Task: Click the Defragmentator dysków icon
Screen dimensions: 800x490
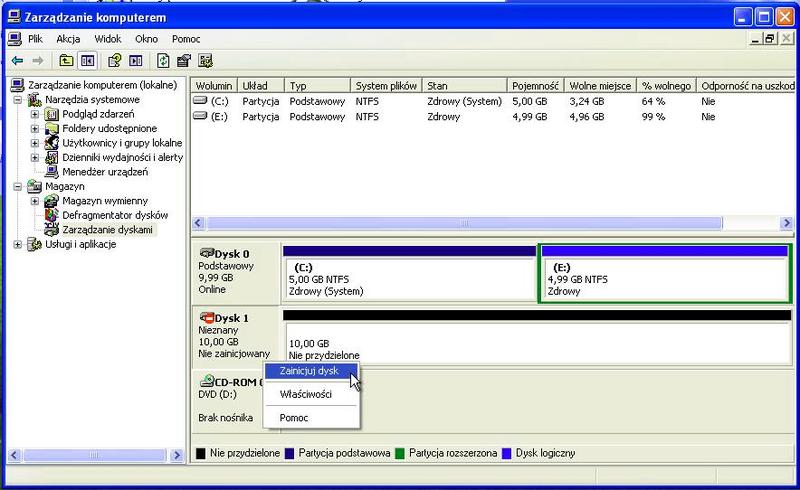Action: click(x=52, y=215)
